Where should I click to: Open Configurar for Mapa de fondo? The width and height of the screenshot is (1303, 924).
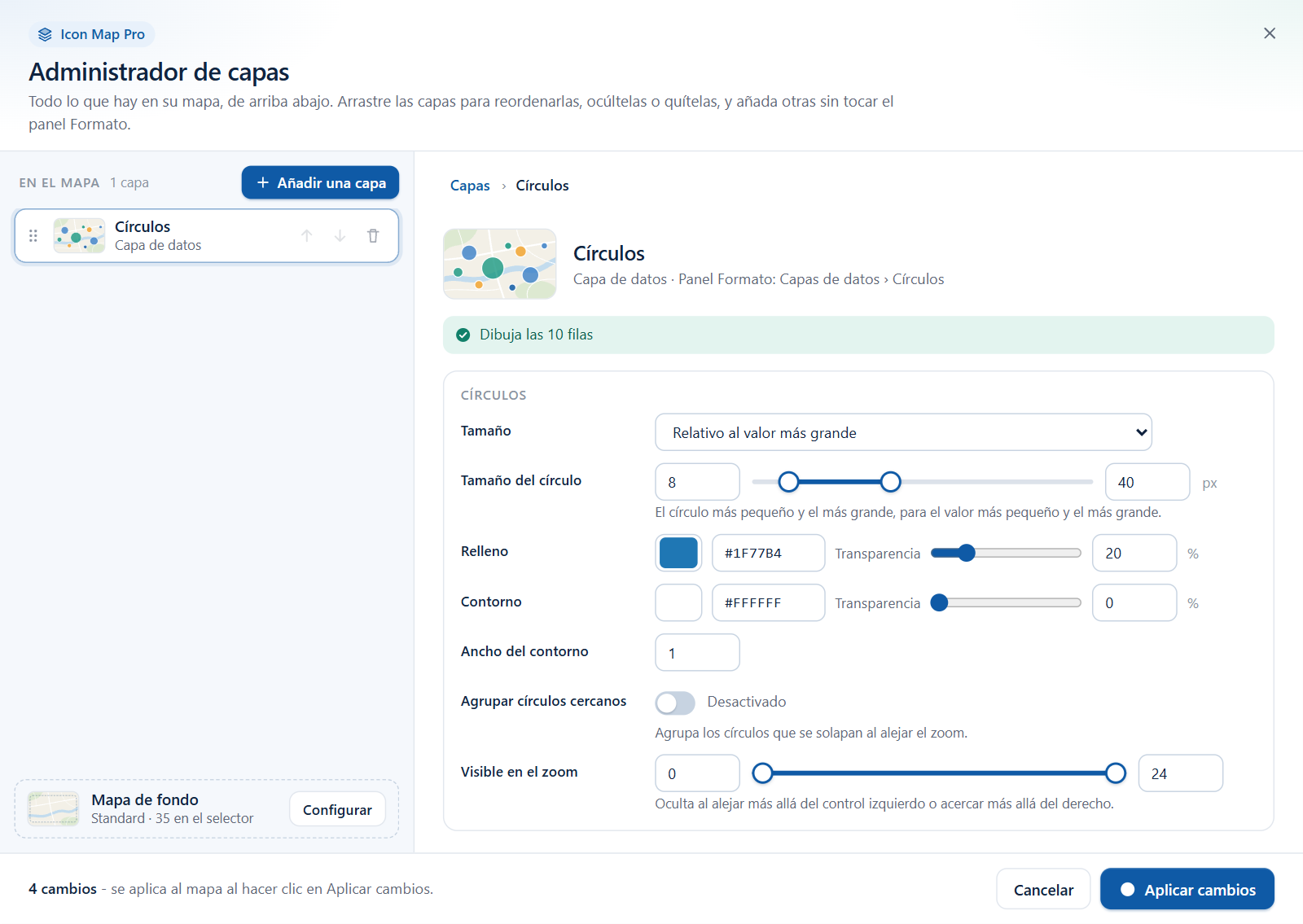coord(337,809)
